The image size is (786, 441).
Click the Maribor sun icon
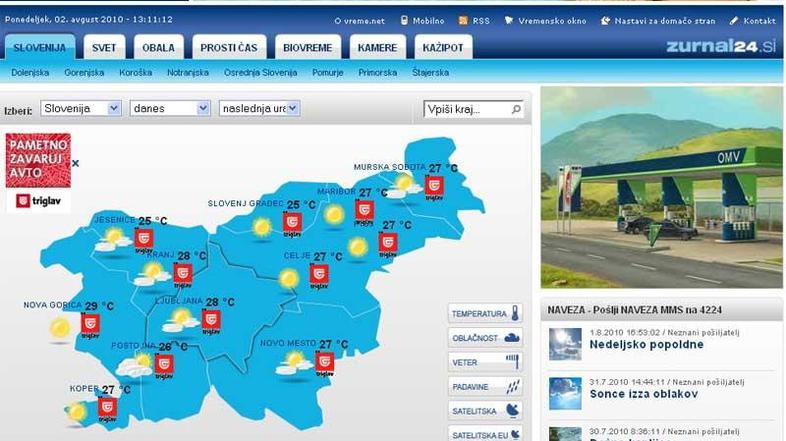(334, 215)
